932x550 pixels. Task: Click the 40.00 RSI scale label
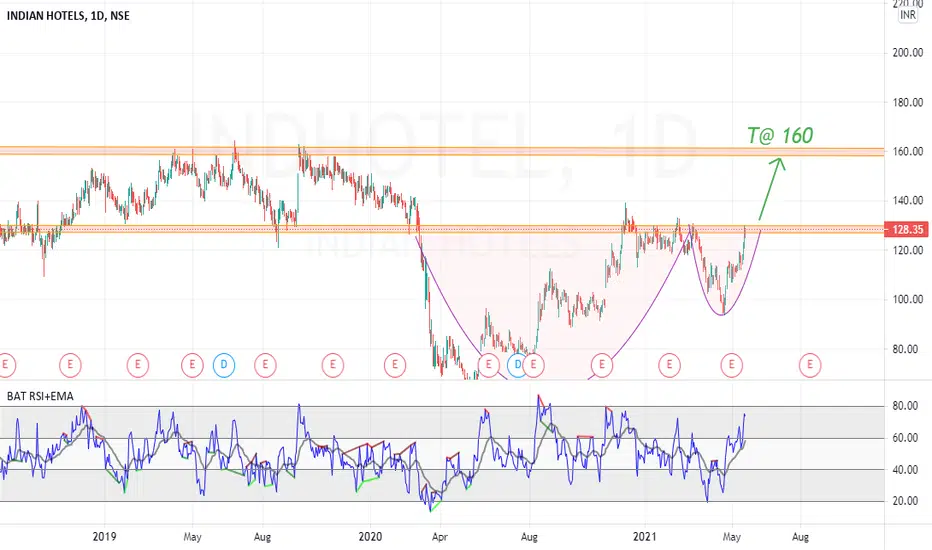pyautogui.click(x=905, y=470)
